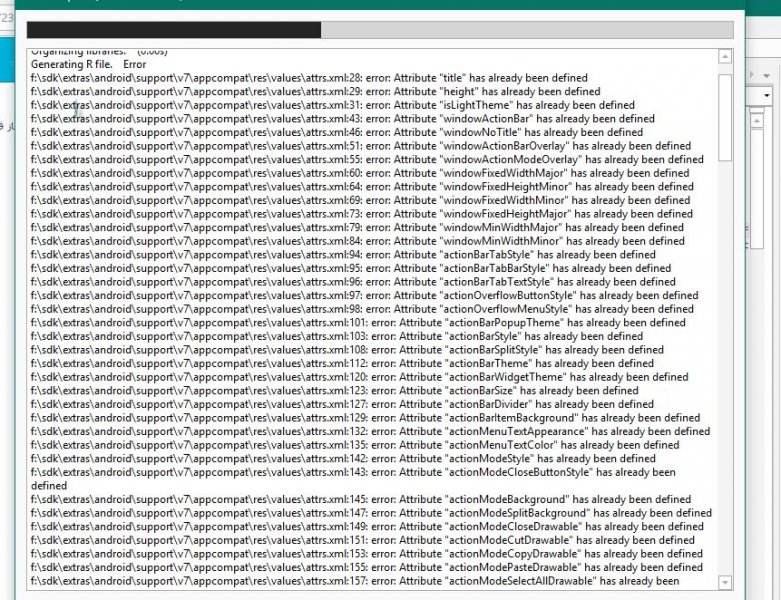This screenshot has height=600, width=781.
Task: Select the "windowActionBar" error line
Action: (x=342, y=119)
